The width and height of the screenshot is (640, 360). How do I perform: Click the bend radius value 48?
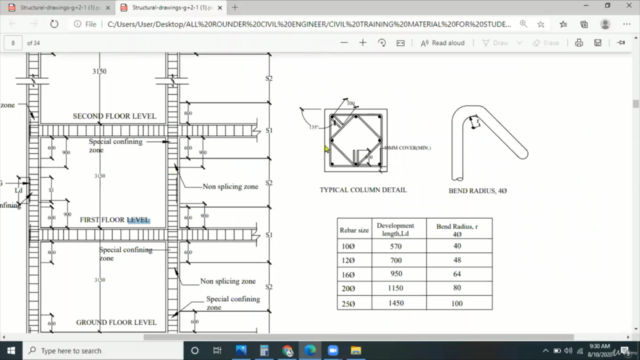457,260
